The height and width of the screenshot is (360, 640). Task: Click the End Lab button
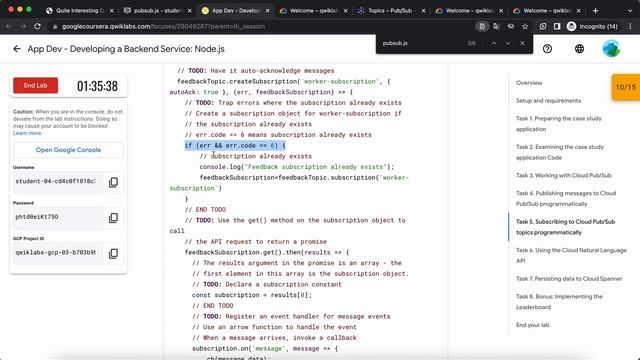pos(36,85)
